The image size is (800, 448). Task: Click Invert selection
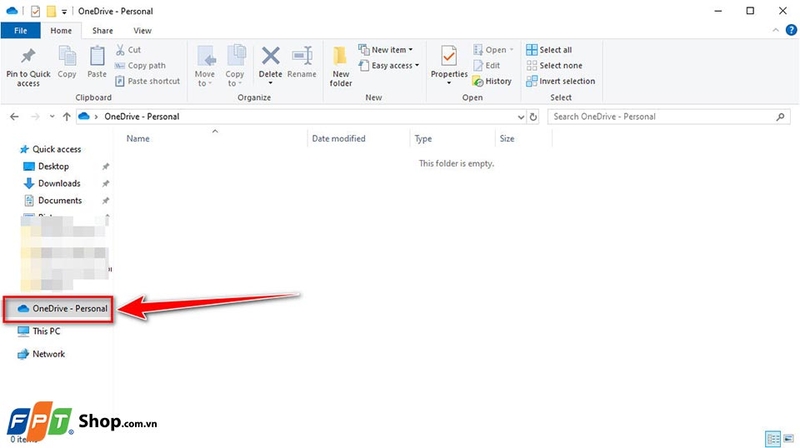pyautogui.click(x=560, y=81)
